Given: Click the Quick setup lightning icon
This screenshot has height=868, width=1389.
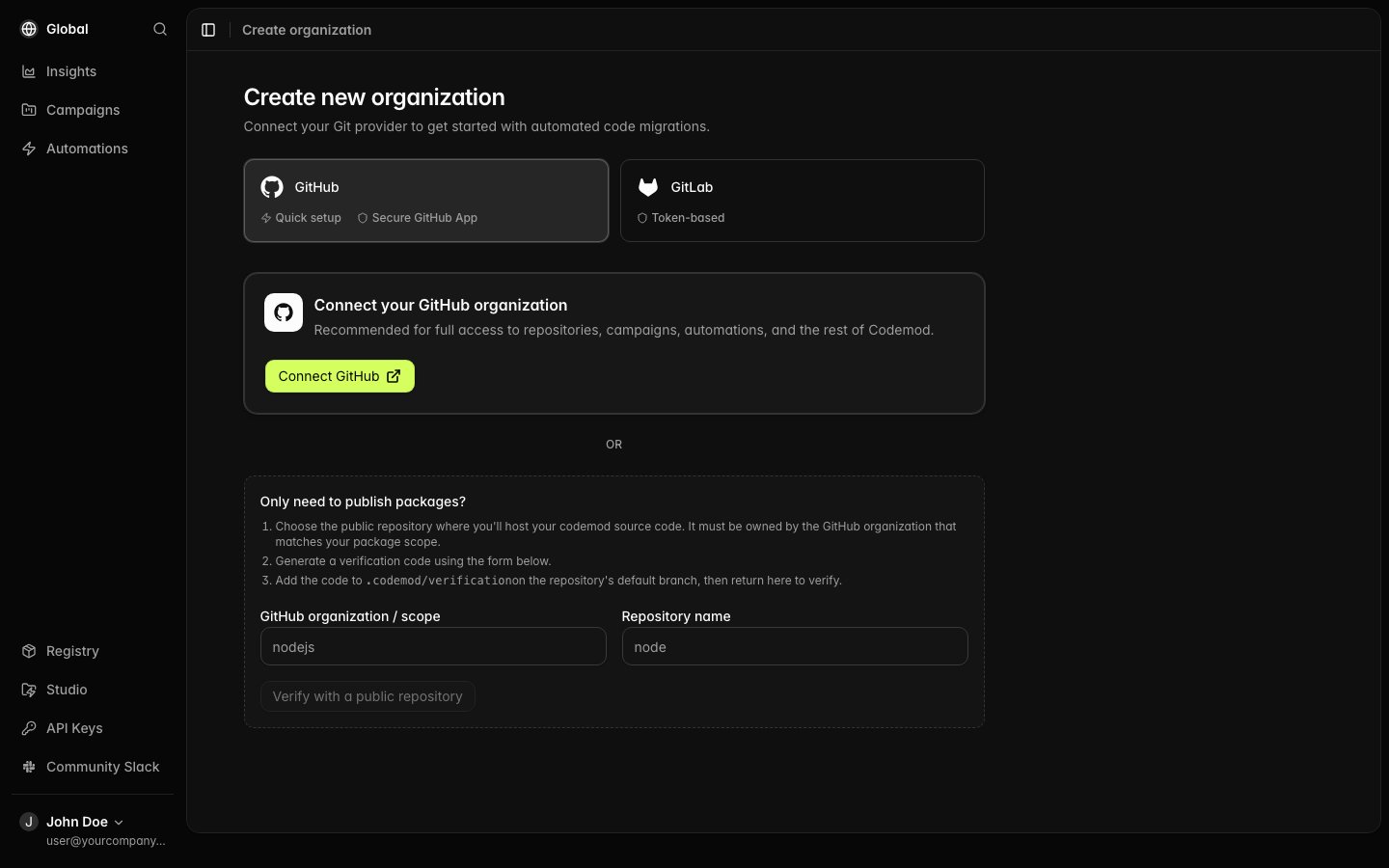Looking at the screenshot, I should (x=266, y=218).
